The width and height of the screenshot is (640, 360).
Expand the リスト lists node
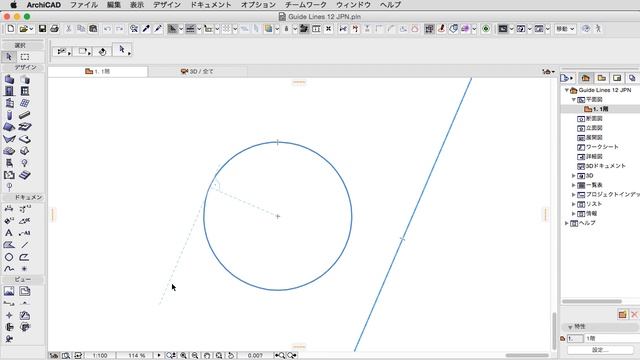(573, 204)
